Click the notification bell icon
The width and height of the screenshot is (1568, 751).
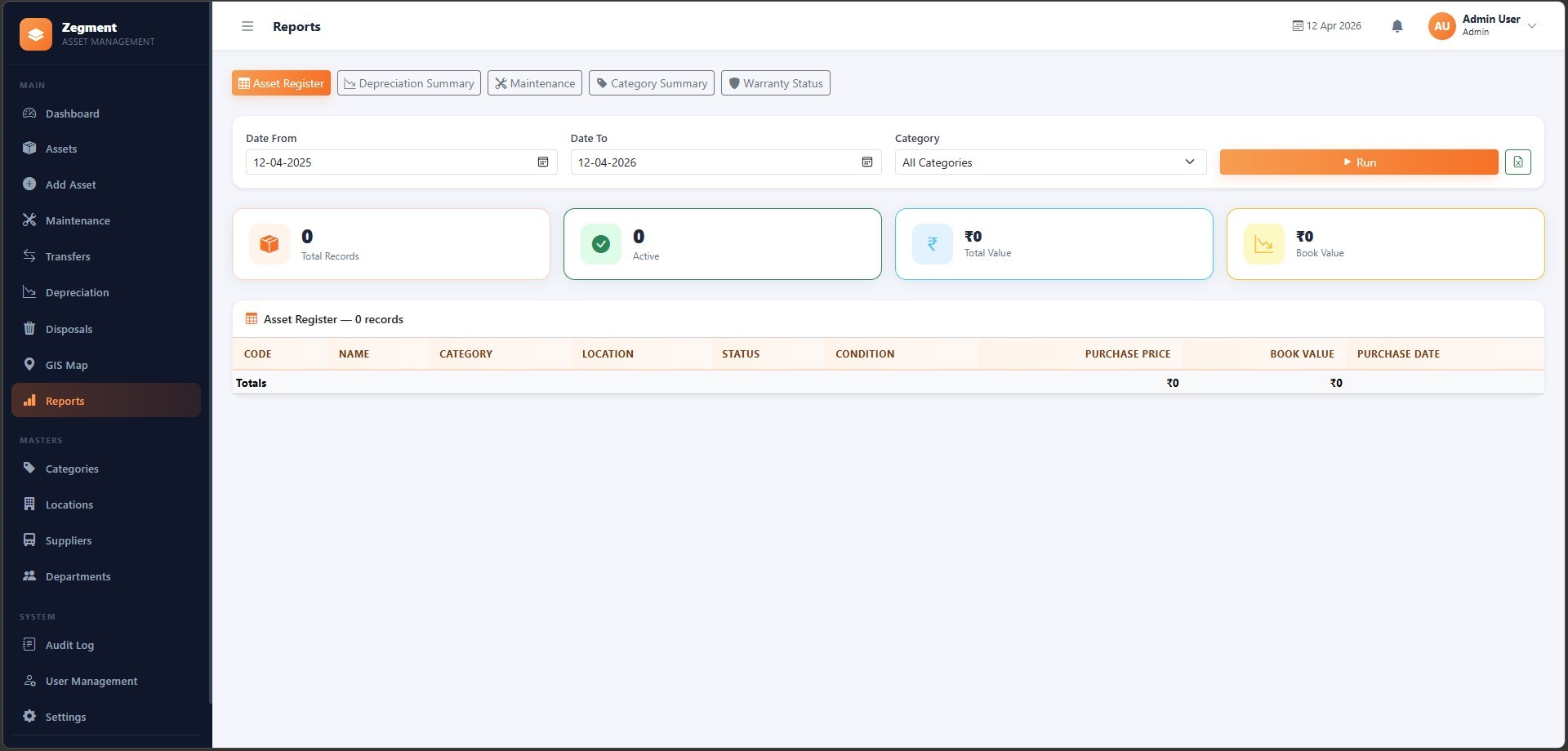pyautogui.click(x=1397, y=26)
